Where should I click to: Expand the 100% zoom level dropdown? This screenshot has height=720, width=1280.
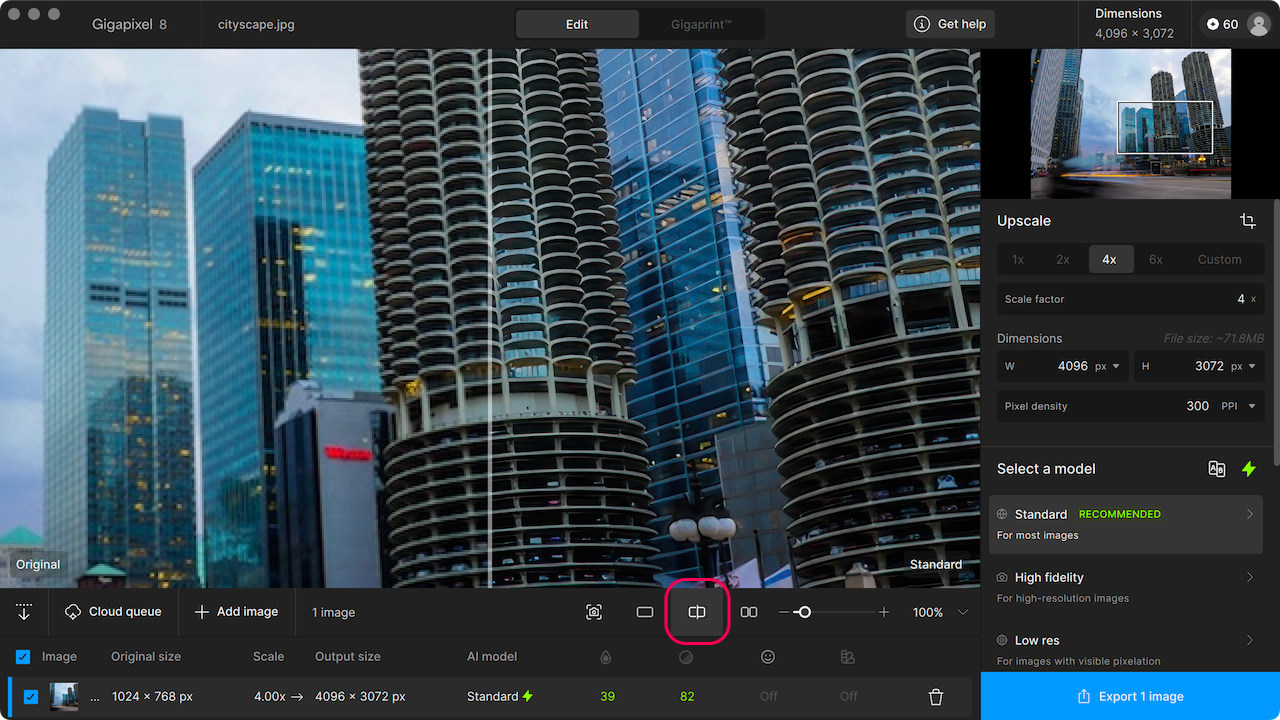[x=962, y=612]
